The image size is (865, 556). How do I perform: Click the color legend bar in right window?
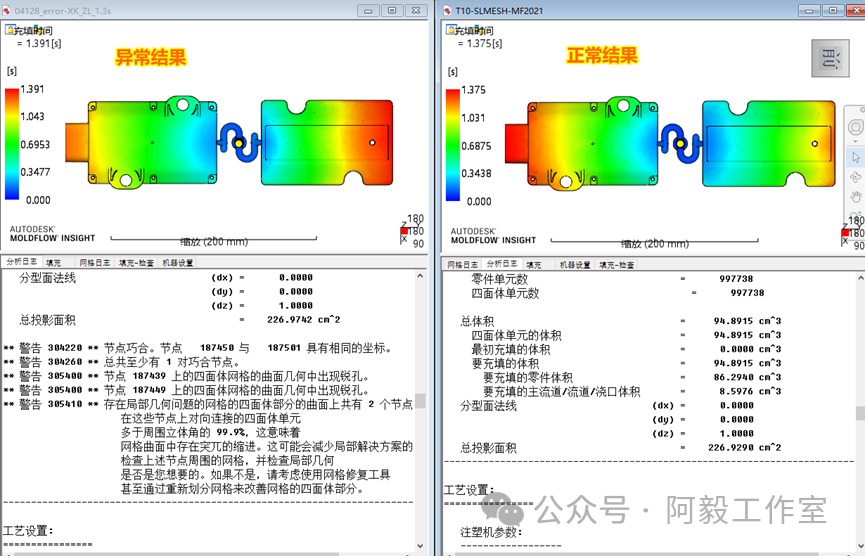tap(452, 145)
